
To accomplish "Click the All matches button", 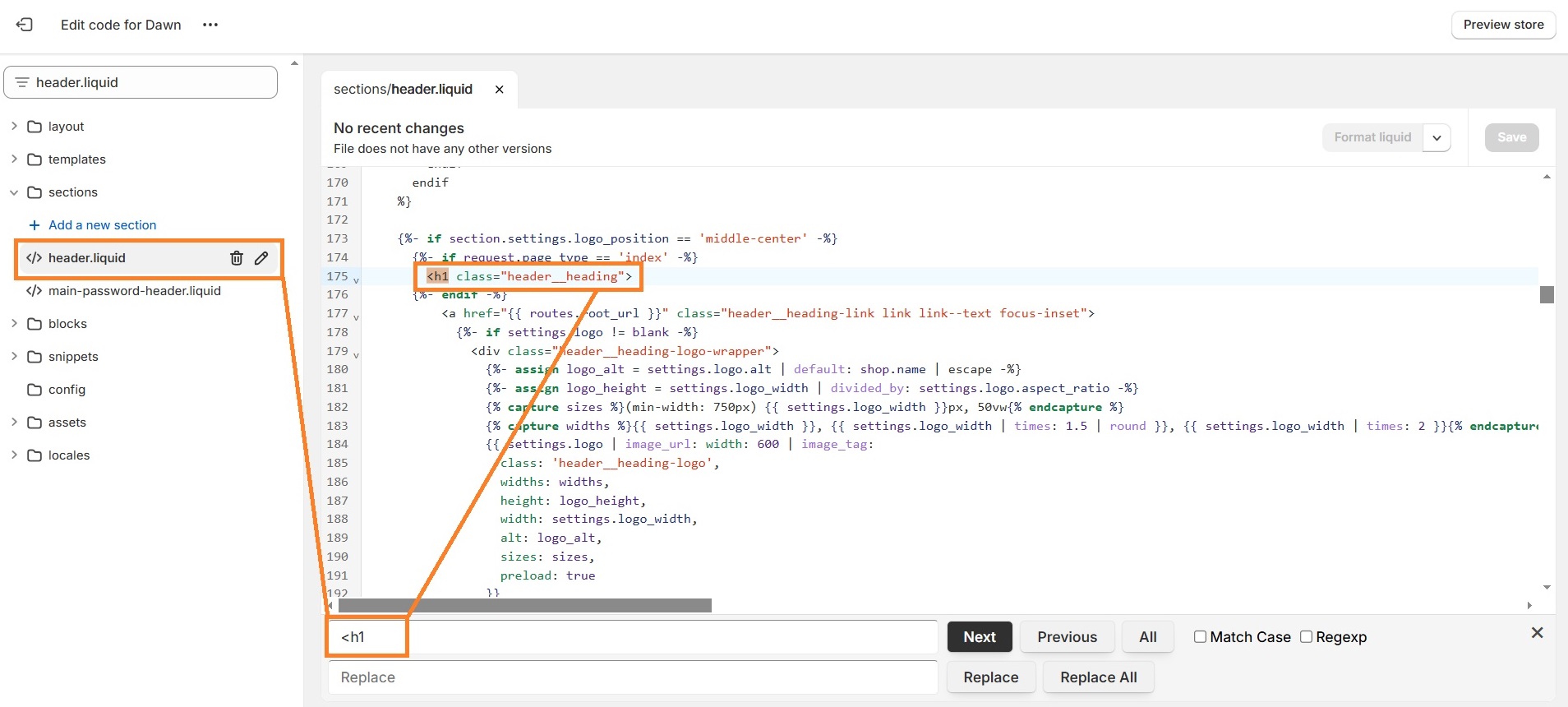I will pyautogui.click(x=1148, y=637).
